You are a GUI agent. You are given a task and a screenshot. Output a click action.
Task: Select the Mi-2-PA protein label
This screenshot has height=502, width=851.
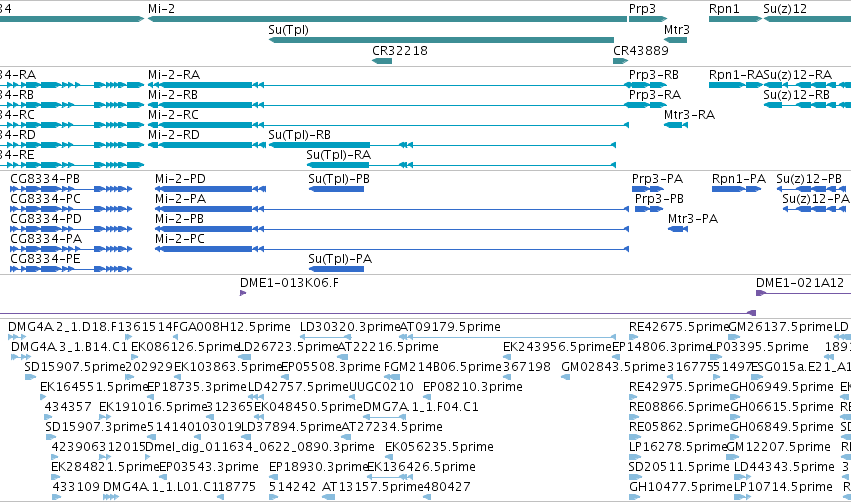pos(180,199)
